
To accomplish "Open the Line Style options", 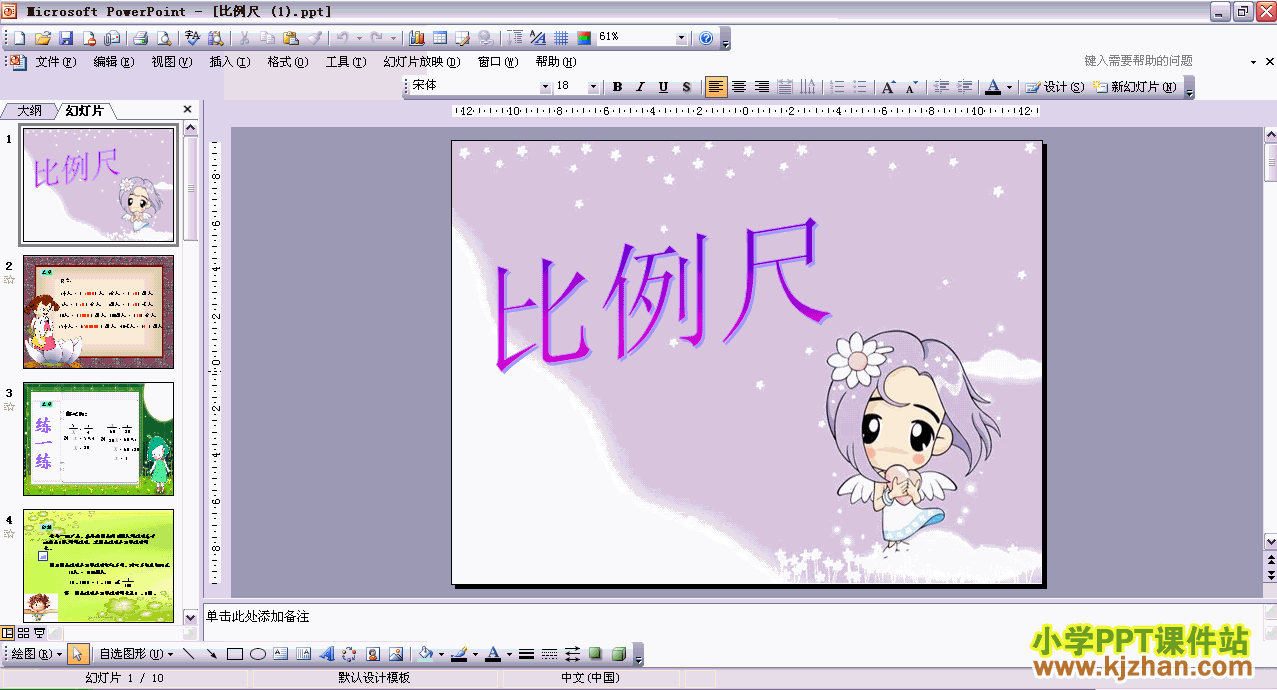I will [x=527, y=654].
